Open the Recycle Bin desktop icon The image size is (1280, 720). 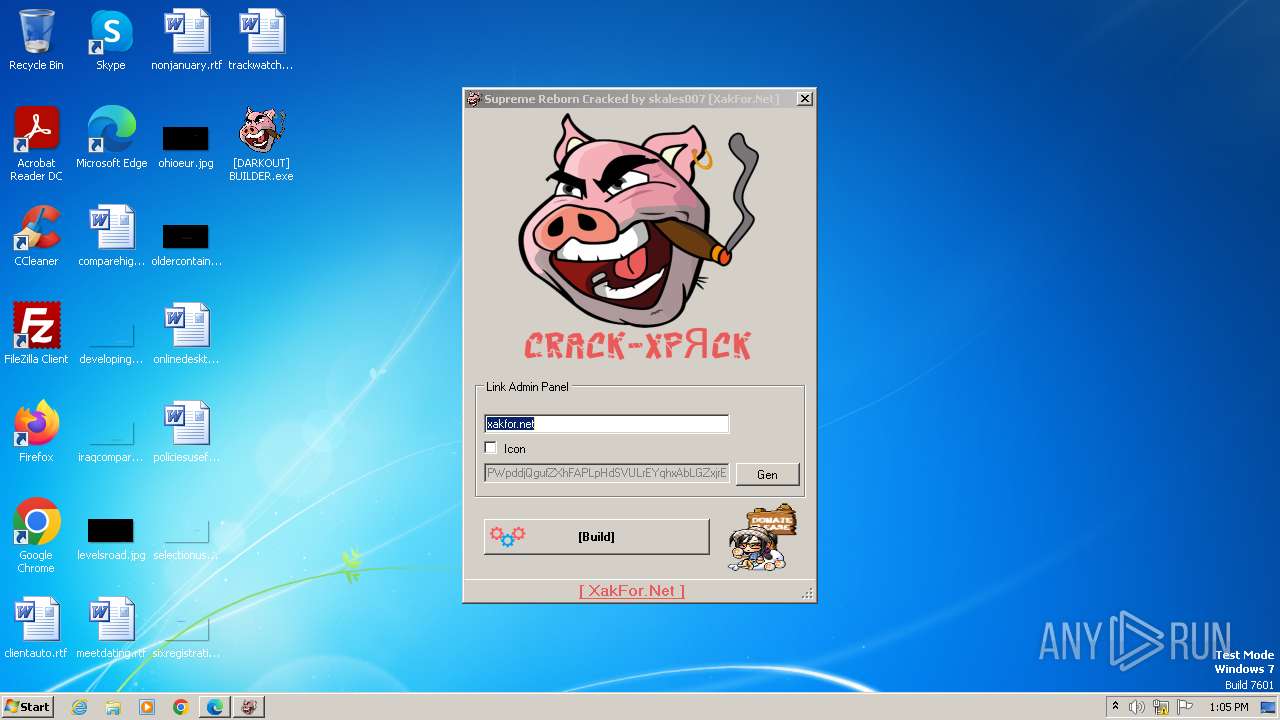tap(36, 40)
